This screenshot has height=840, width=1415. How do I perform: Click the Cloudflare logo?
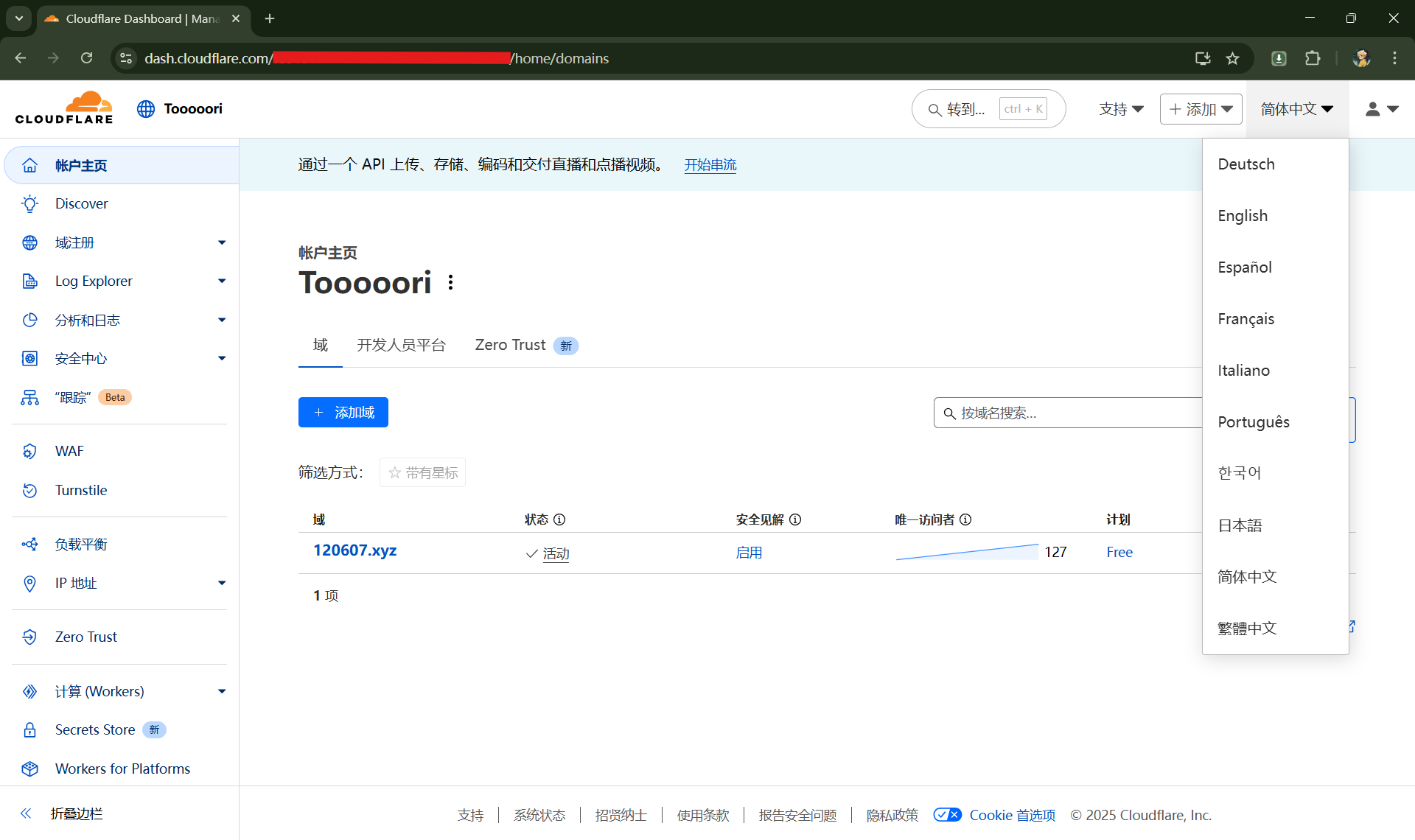click(x=64, y=108)
